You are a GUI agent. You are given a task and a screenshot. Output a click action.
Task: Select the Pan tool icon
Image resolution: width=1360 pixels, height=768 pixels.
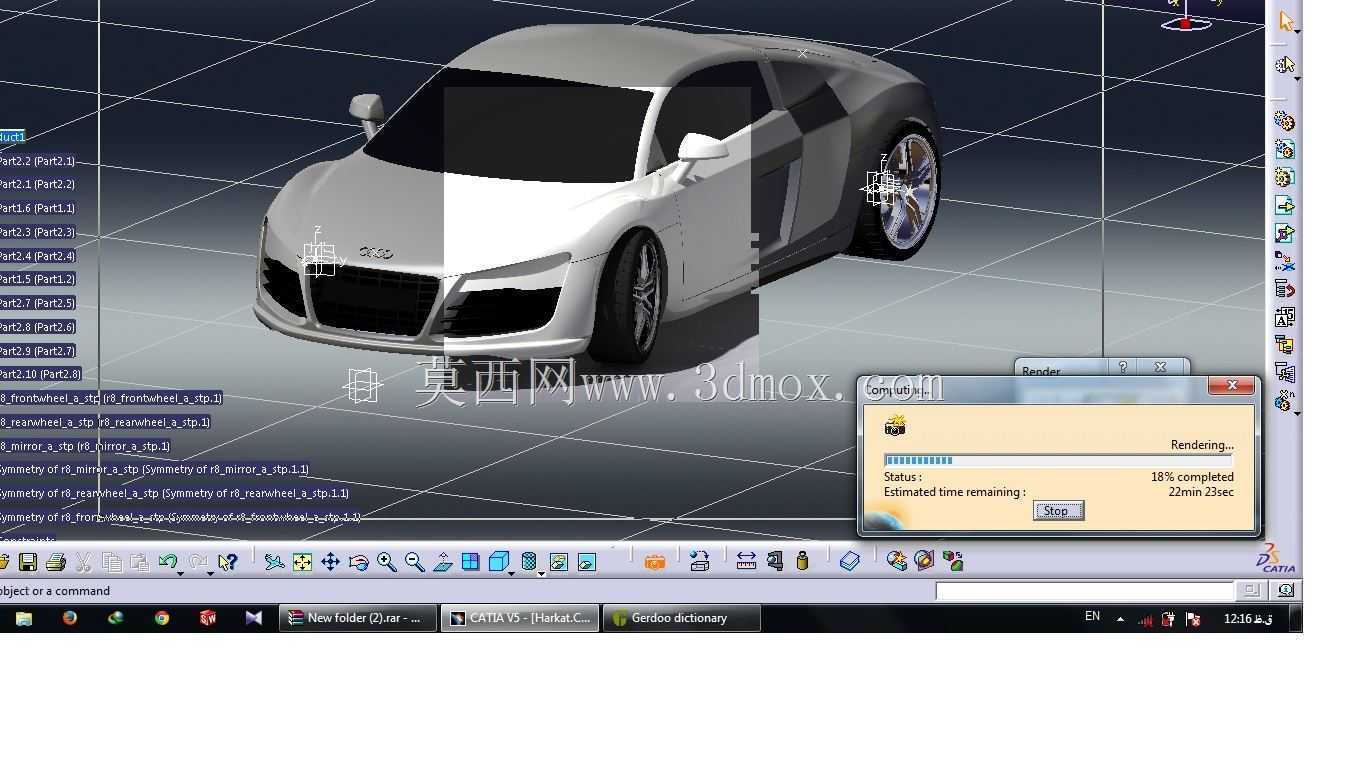click(330, 562)
